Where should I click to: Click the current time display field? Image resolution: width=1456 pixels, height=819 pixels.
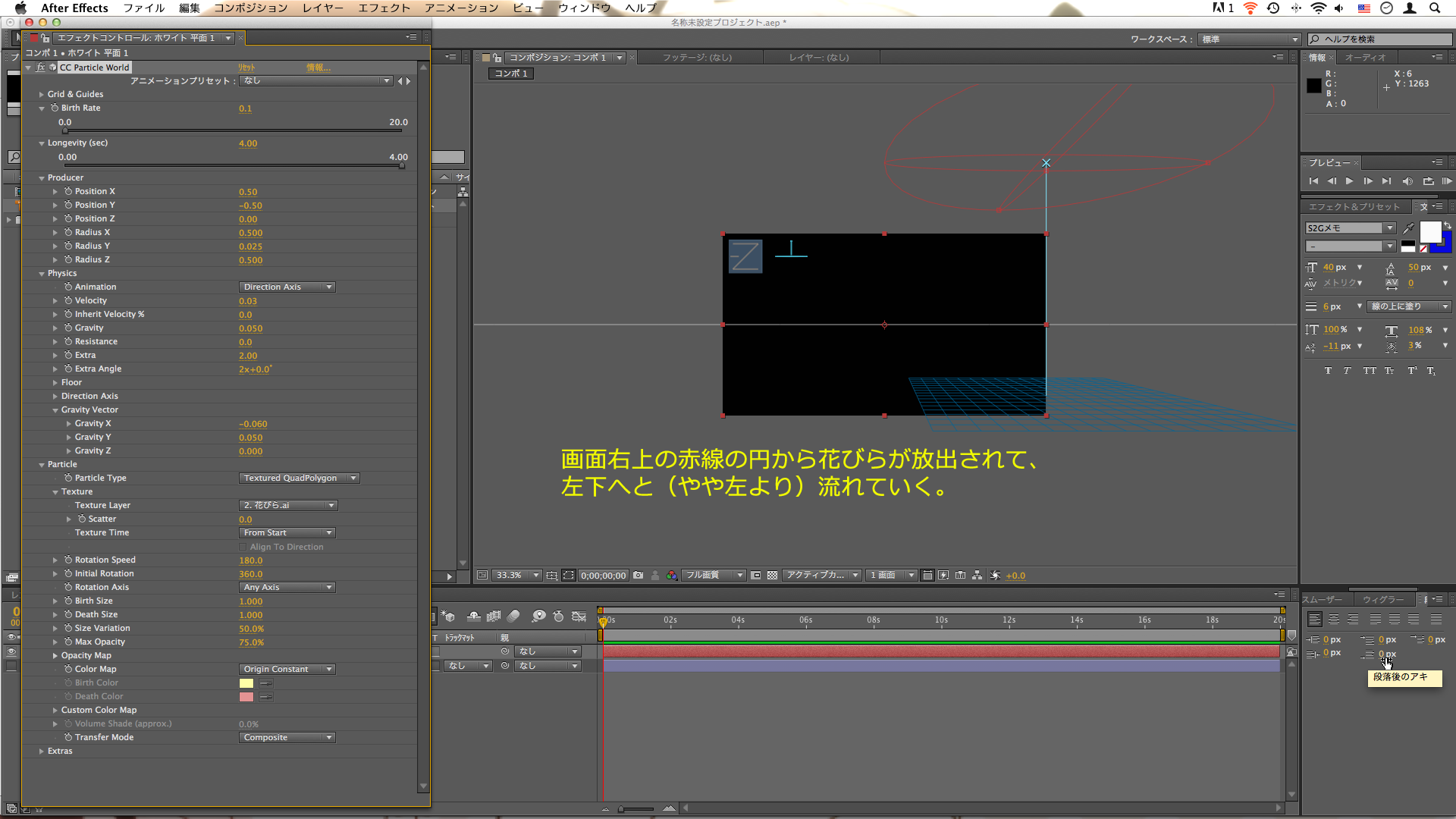tap(600, 575)
